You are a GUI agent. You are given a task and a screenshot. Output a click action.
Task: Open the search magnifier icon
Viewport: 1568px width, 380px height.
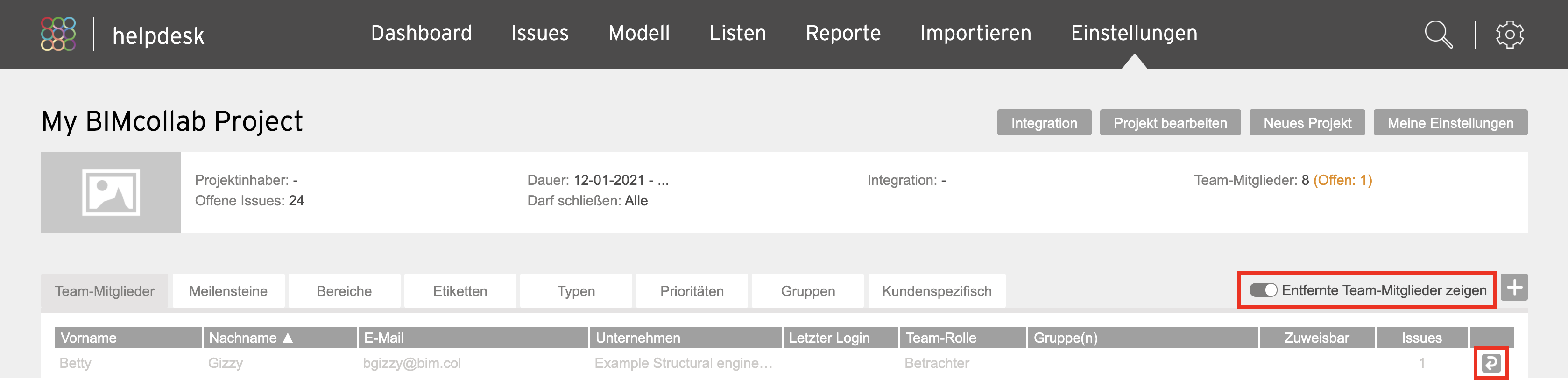click(1438, 34)
